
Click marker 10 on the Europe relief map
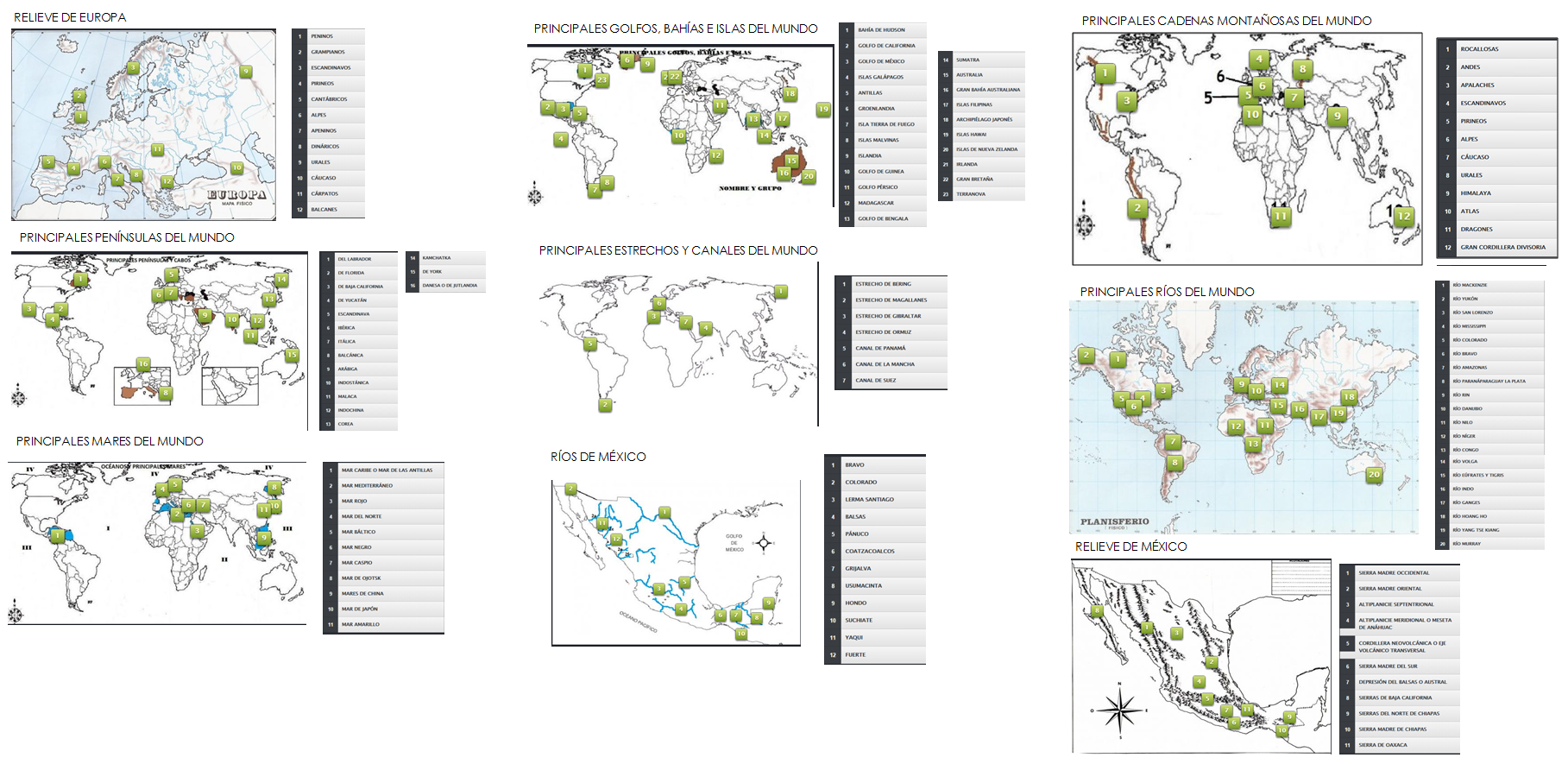[x=236, y=167]
